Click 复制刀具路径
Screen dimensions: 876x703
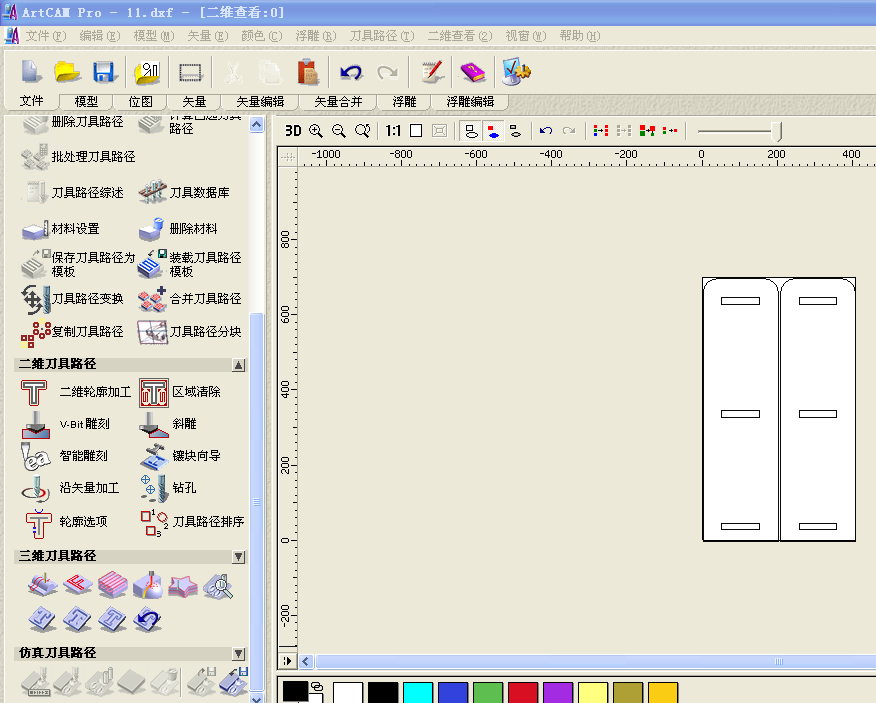point(72,332)
